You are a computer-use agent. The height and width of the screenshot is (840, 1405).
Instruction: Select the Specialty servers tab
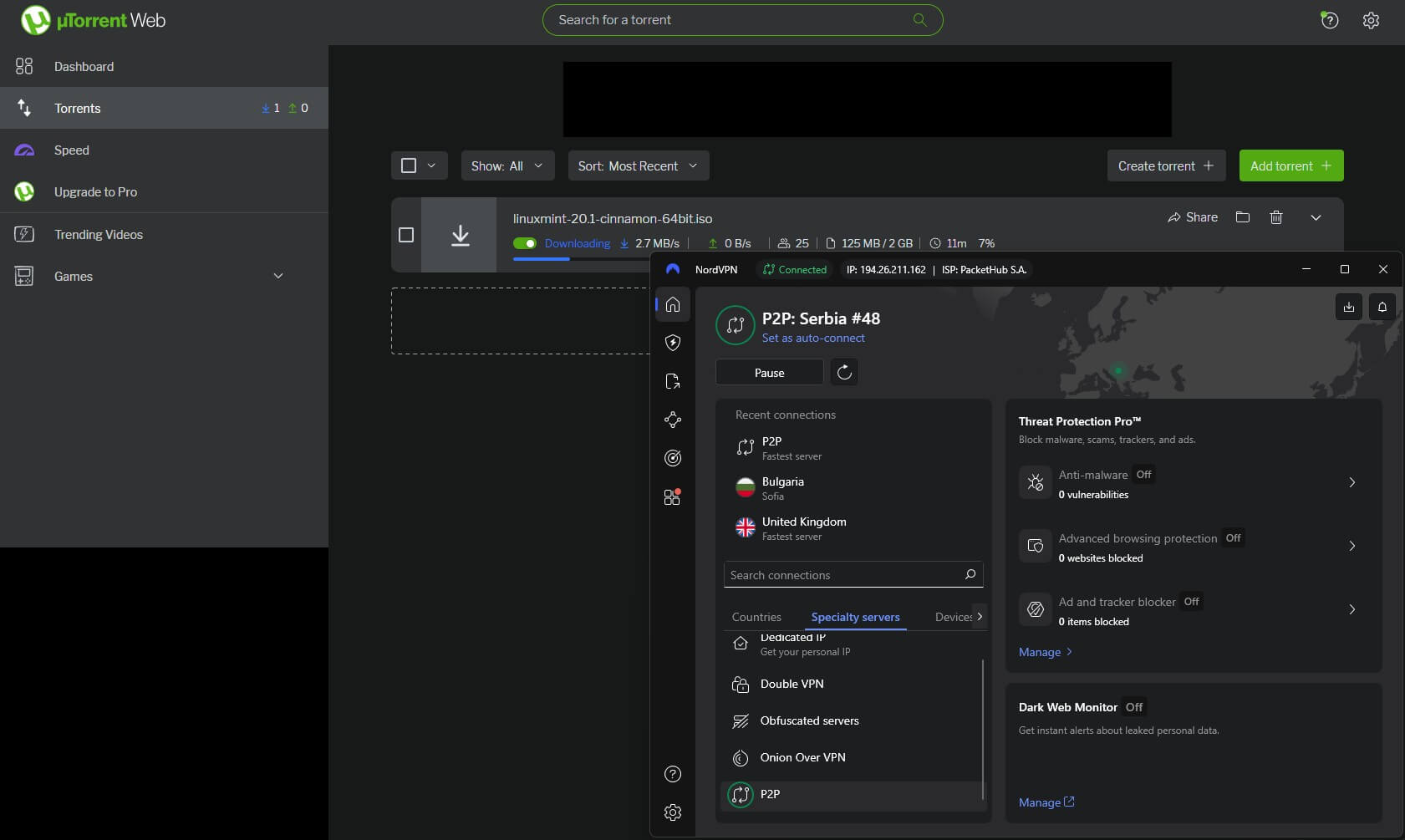[856, 617]
